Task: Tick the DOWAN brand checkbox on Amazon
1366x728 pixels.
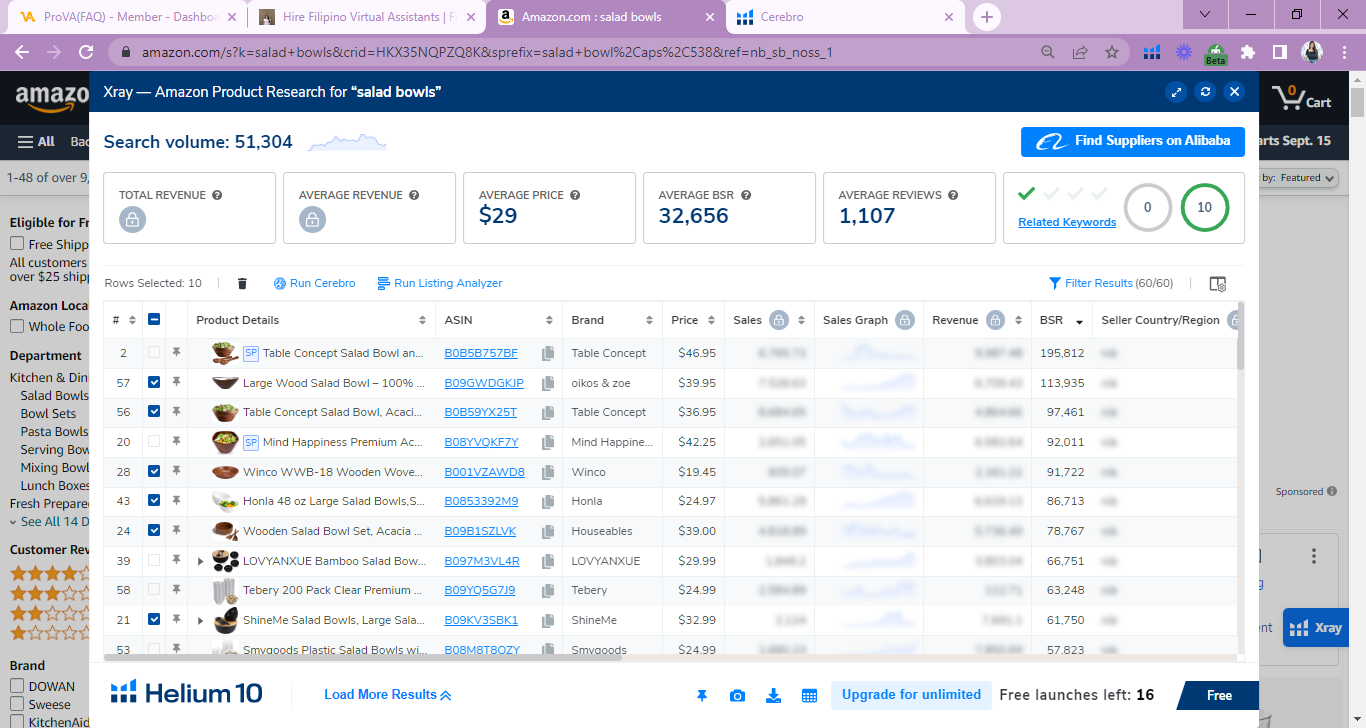Action: click(x=17, y=686)
